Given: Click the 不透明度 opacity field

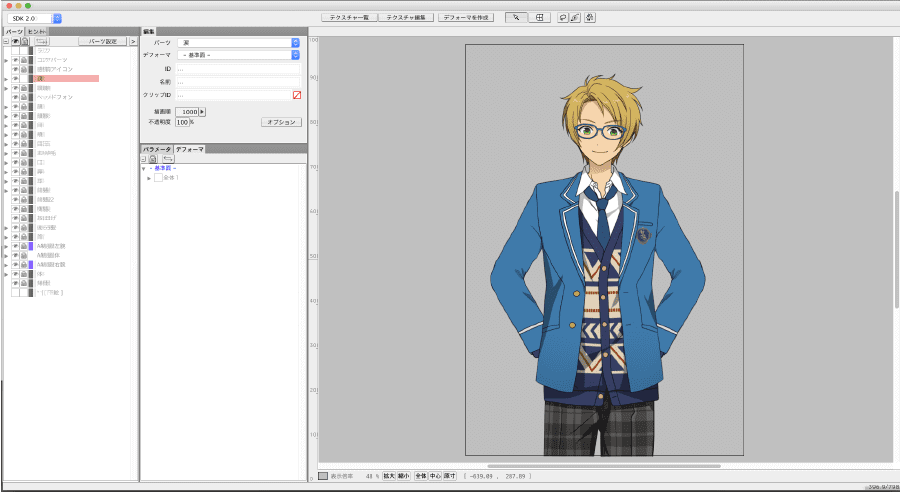Looking at the screenshot, I should coord(183,122).
